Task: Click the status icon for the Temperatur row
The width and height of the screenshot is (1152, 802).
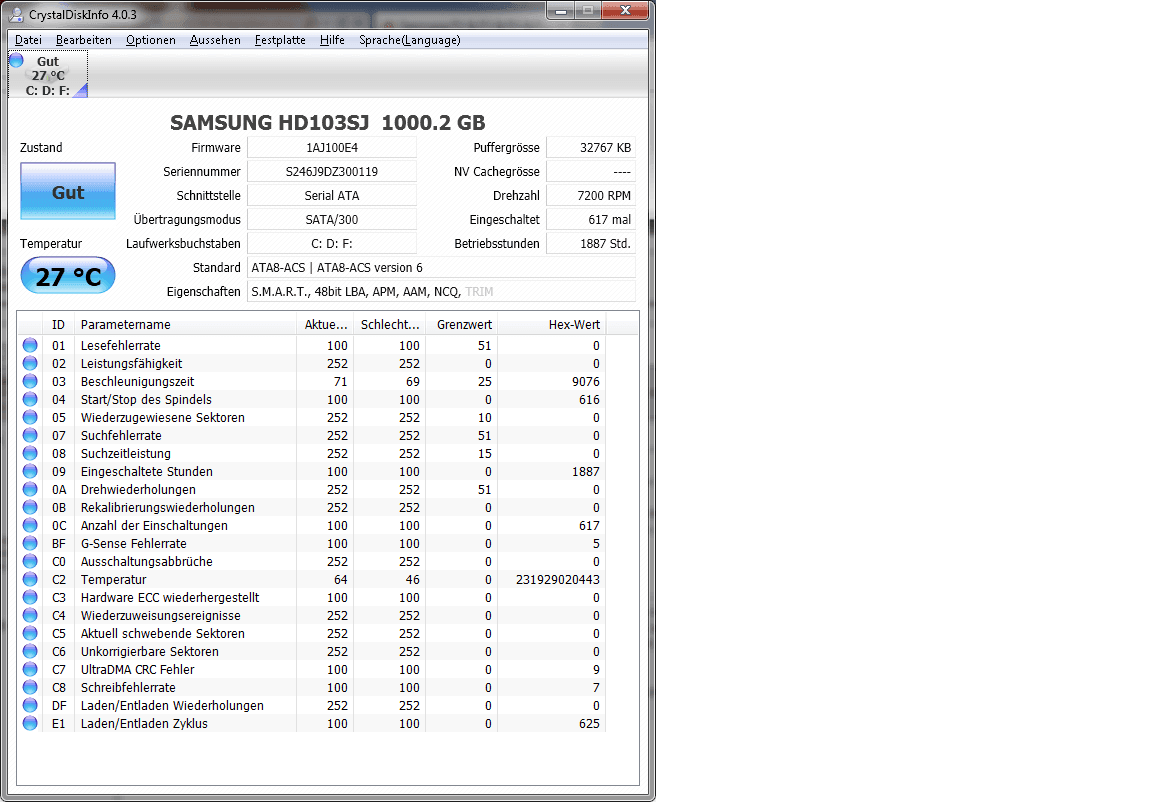Action: point(30,579)
